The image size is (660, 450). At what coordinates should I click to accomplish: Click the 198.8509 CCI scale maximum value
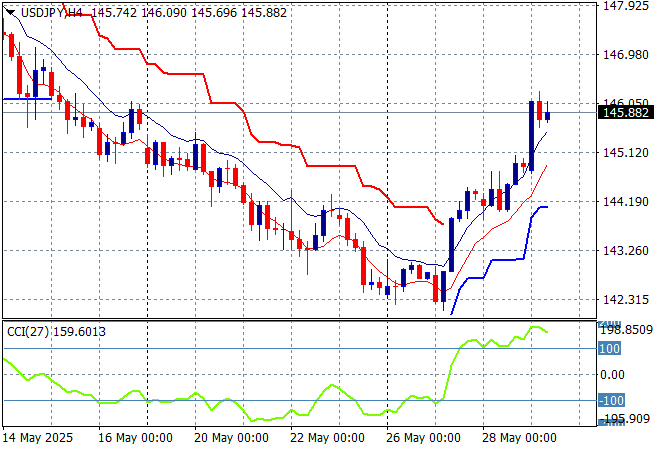[x=626, y=329]
